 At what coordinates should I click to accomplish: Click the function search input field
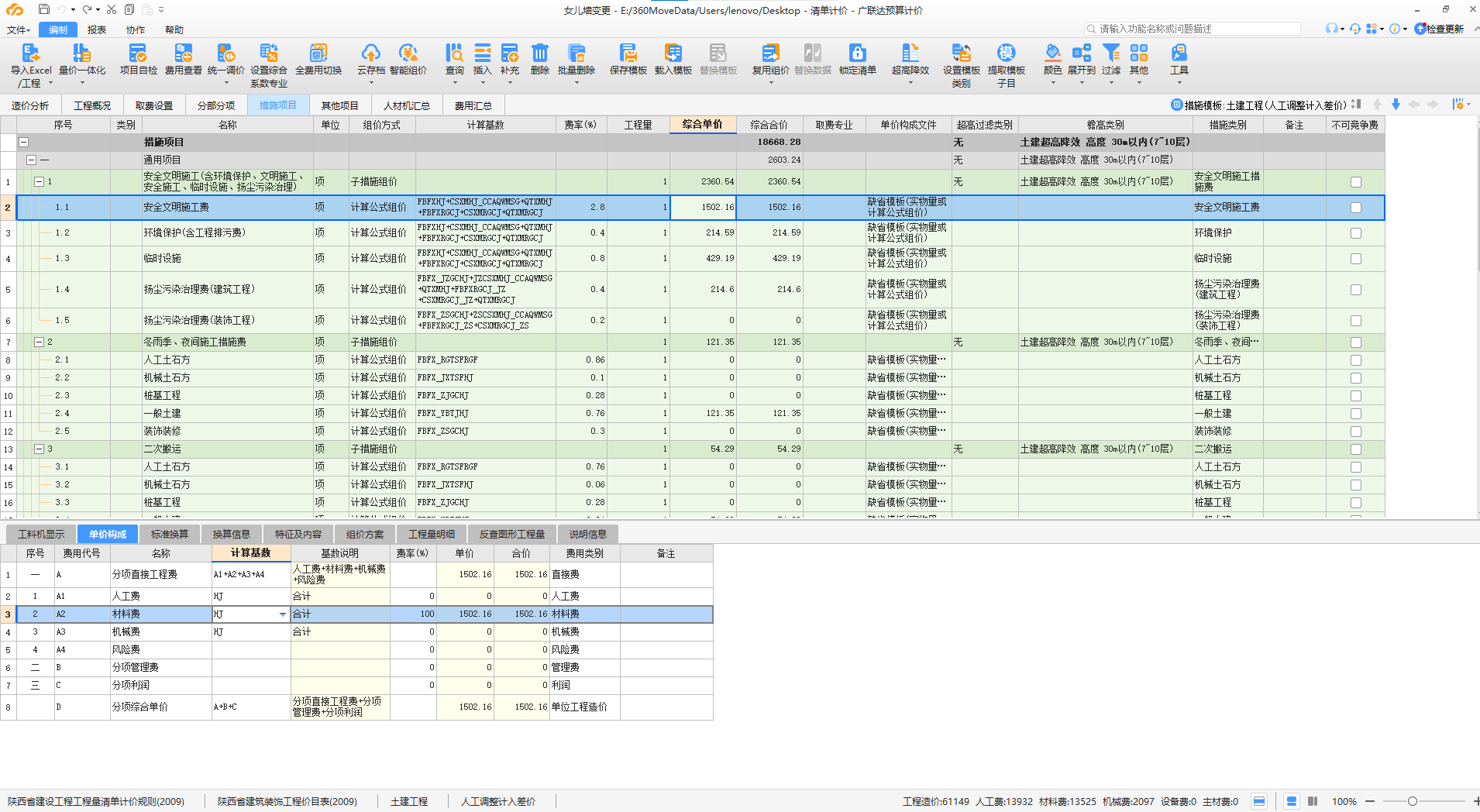(x=1192, y=29)
